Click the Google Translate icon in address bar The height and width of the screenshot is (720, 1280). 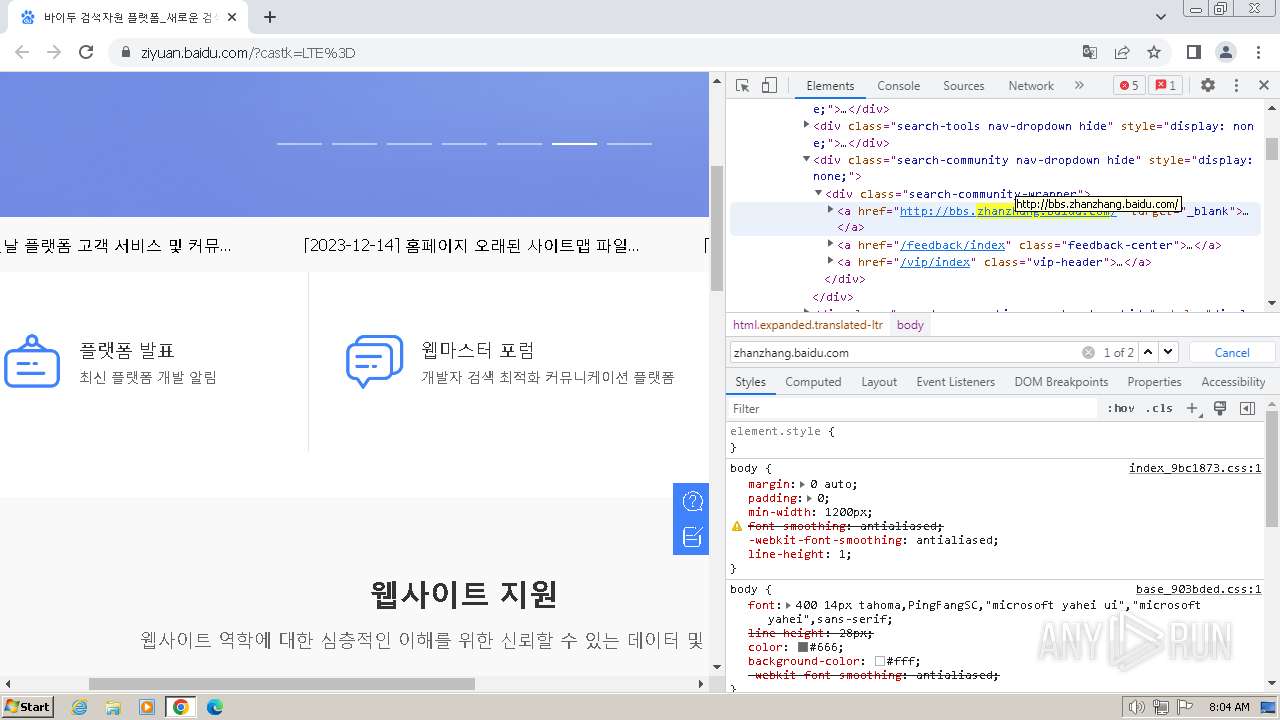coord(1090,52)
